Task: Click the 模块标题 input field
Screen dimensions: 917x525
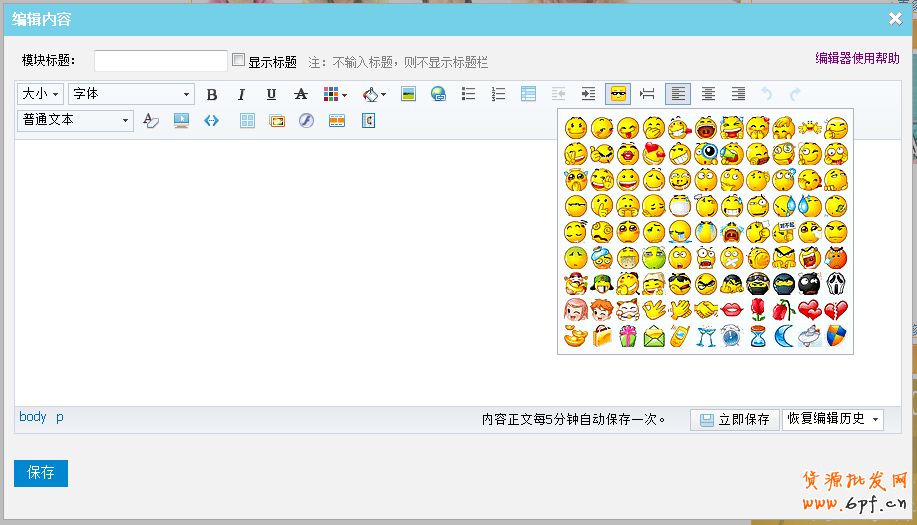Action: coord(161,61)
